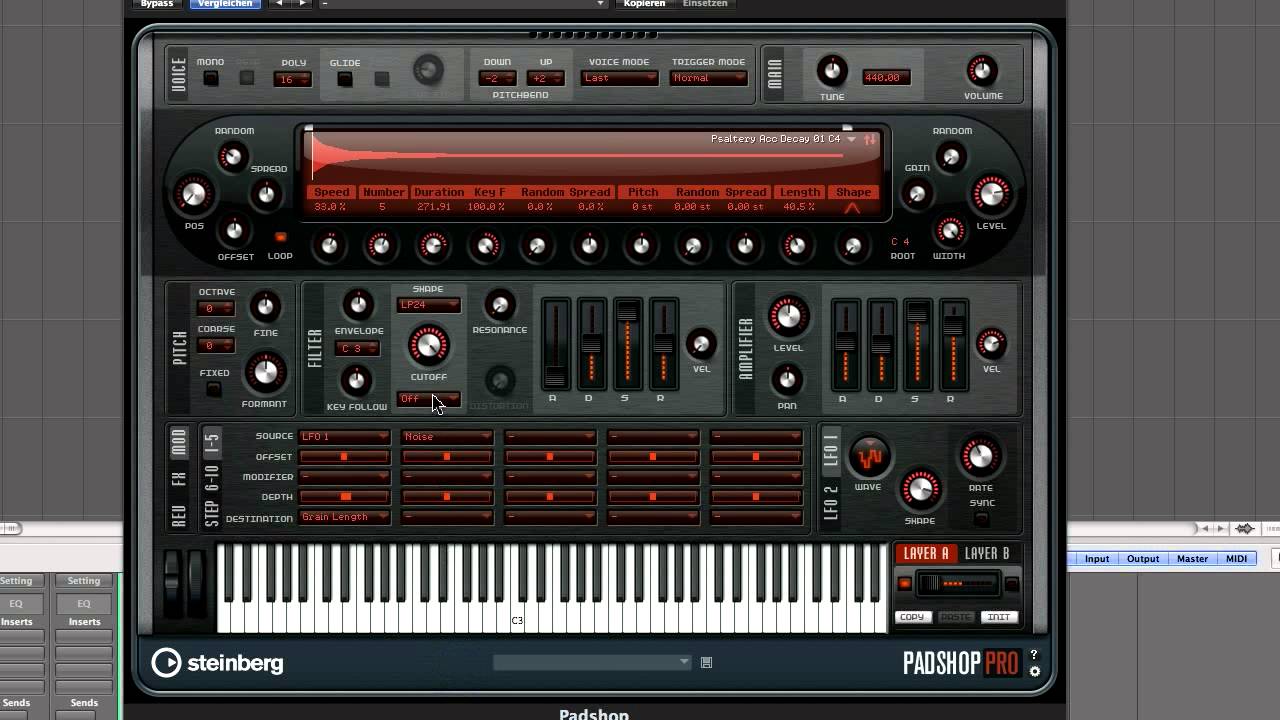The image size is (1280, 720).
Task: Switch to the FX tab
Action: 179,479
